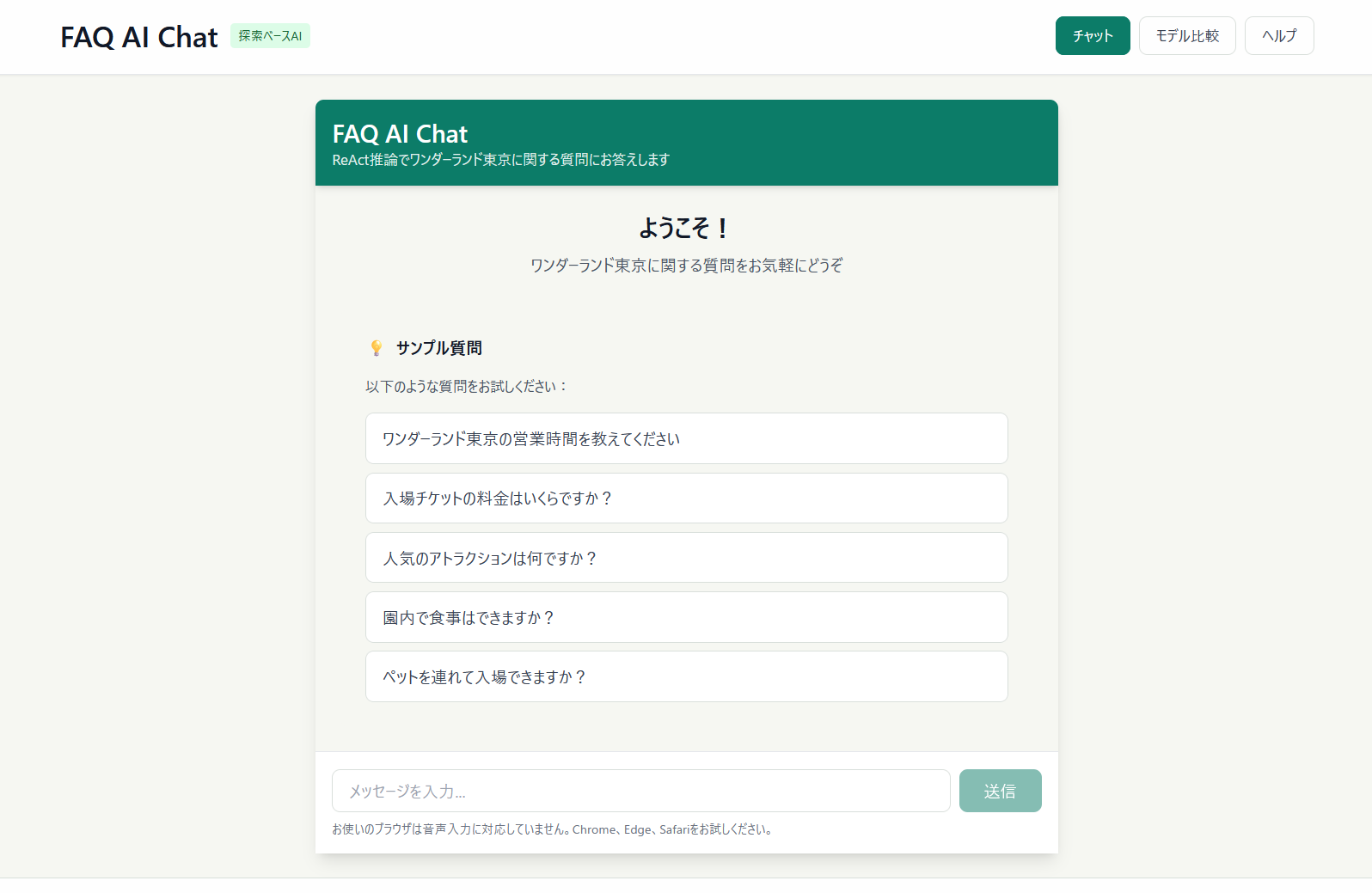Click the light bulb icon beside サンプル質問

point(376,348)
